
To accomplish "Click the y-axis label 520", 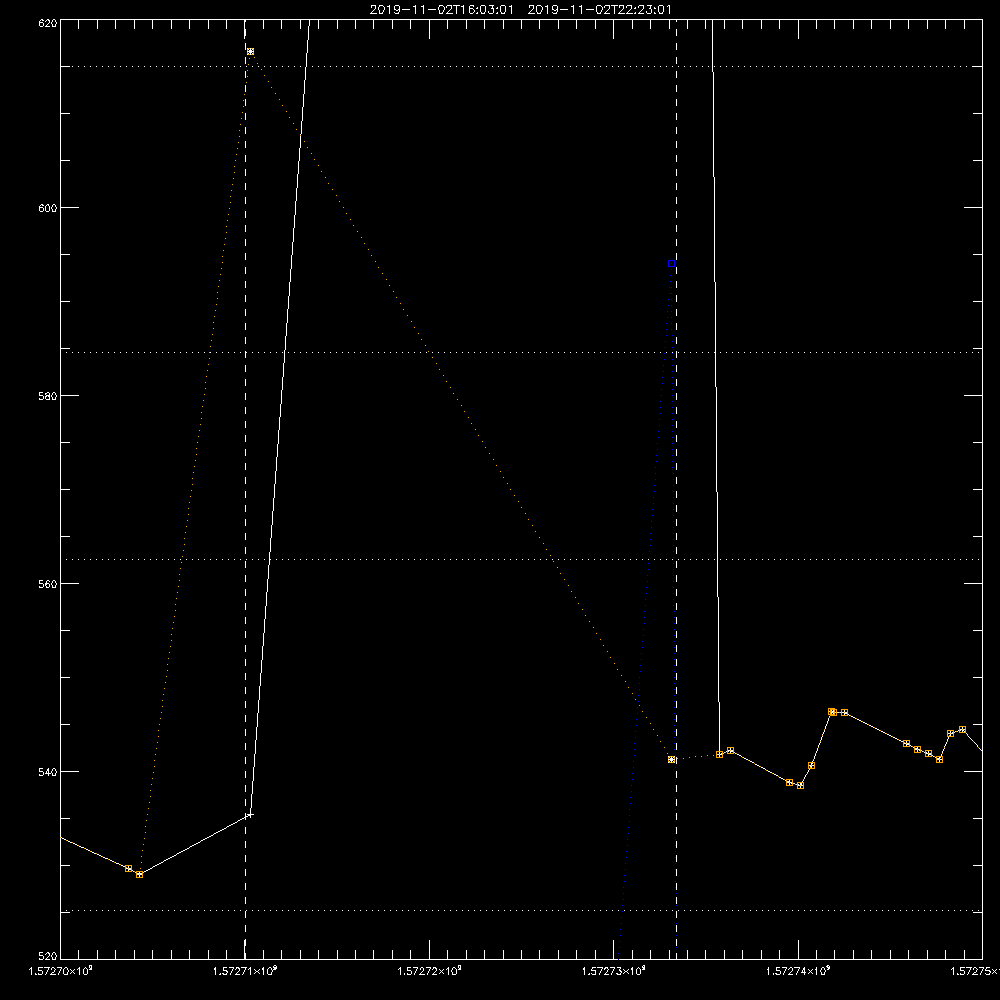I will click(48, 956).
